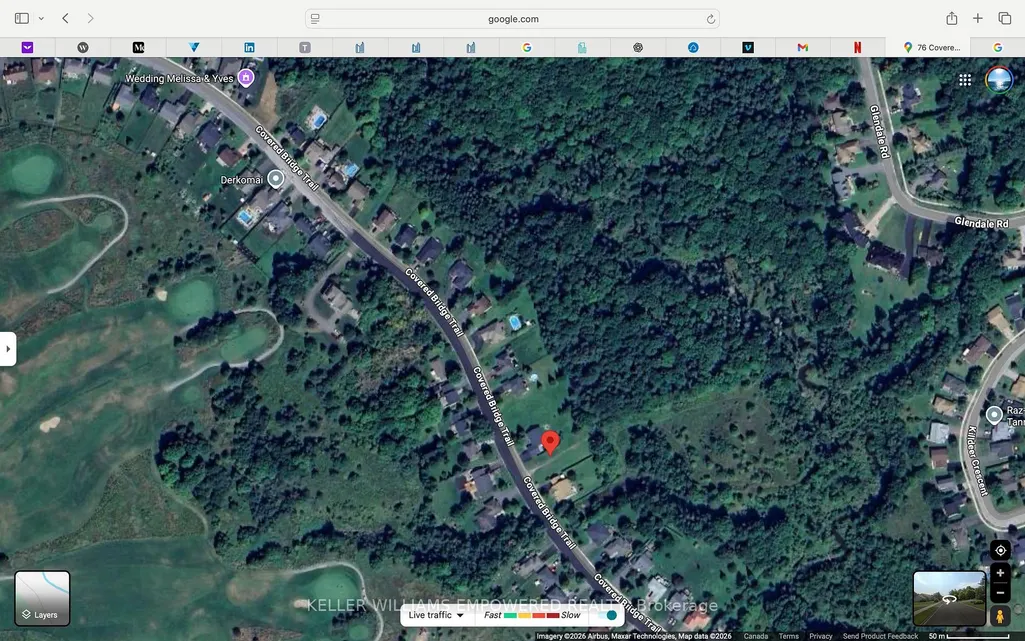
Task: Click the dark red Slow traffic color
Action: click(552, 615)
